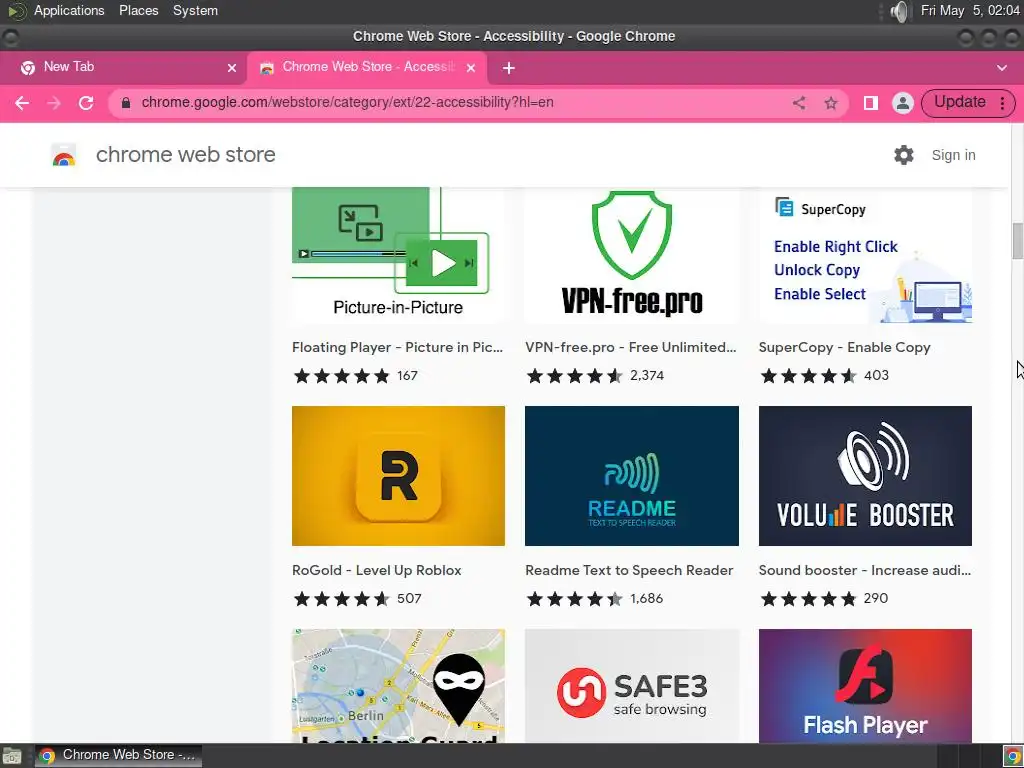The image size is (1024, 768).
Task: Open Flash Player thumbnail
Action: [x=865, y=686]
